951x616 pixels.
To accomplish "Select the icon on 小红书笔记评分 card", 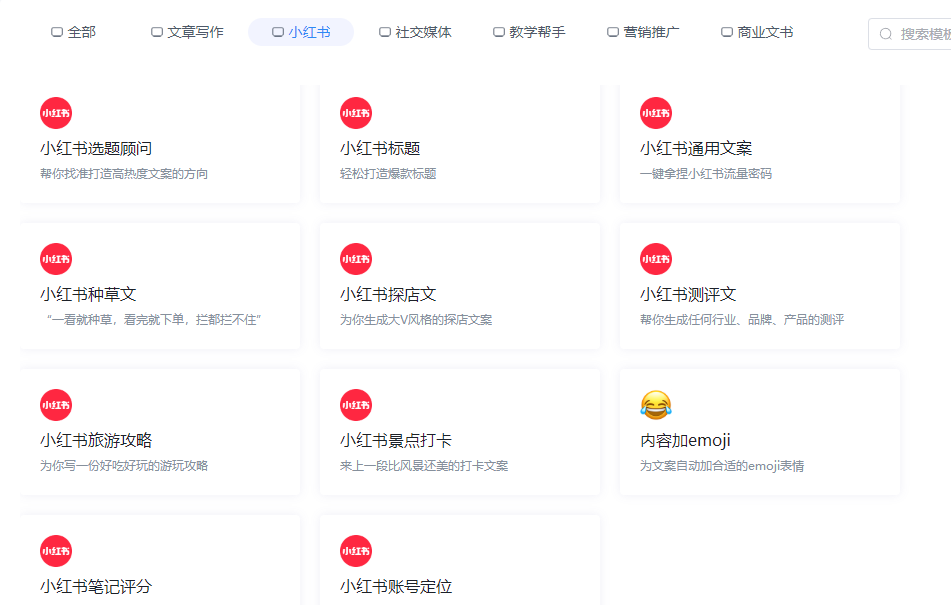I will point(55,551).
